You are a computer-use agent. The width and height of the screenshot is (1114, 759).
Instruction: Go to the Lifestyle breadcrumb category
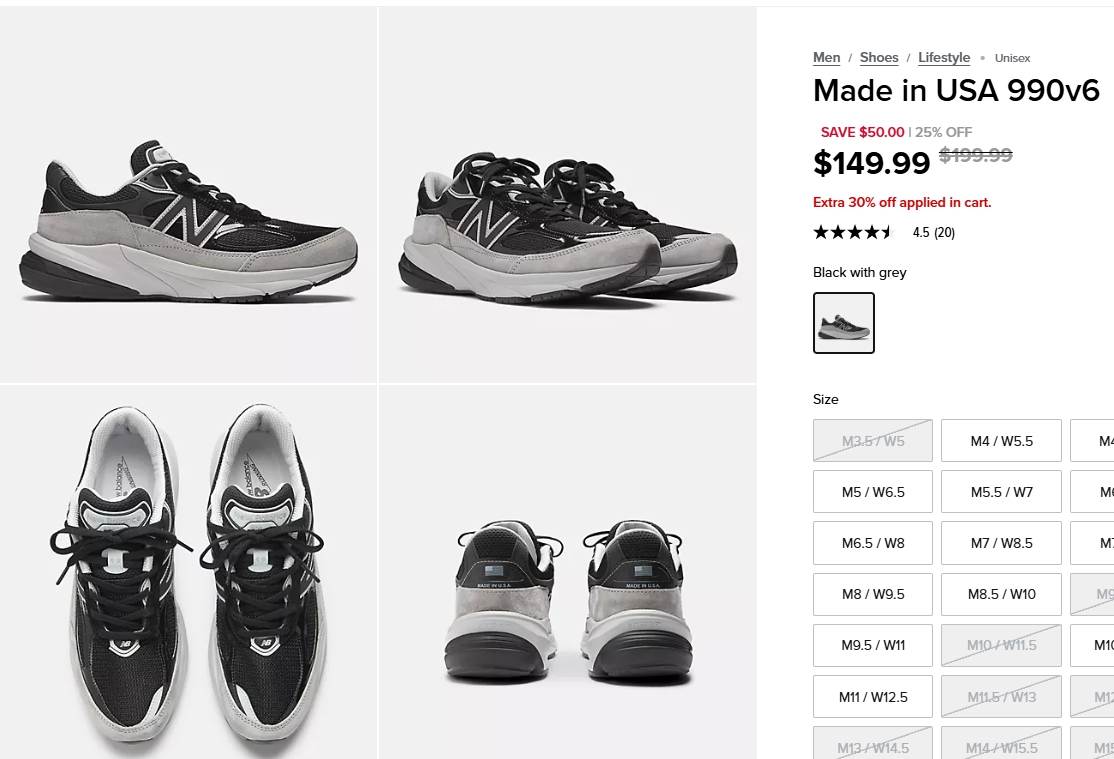click(x=944, y=58)
